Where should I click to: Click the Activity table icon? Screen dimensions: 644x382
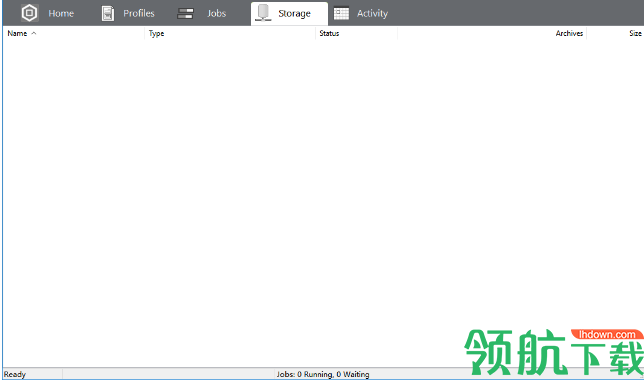click(341, 14)
